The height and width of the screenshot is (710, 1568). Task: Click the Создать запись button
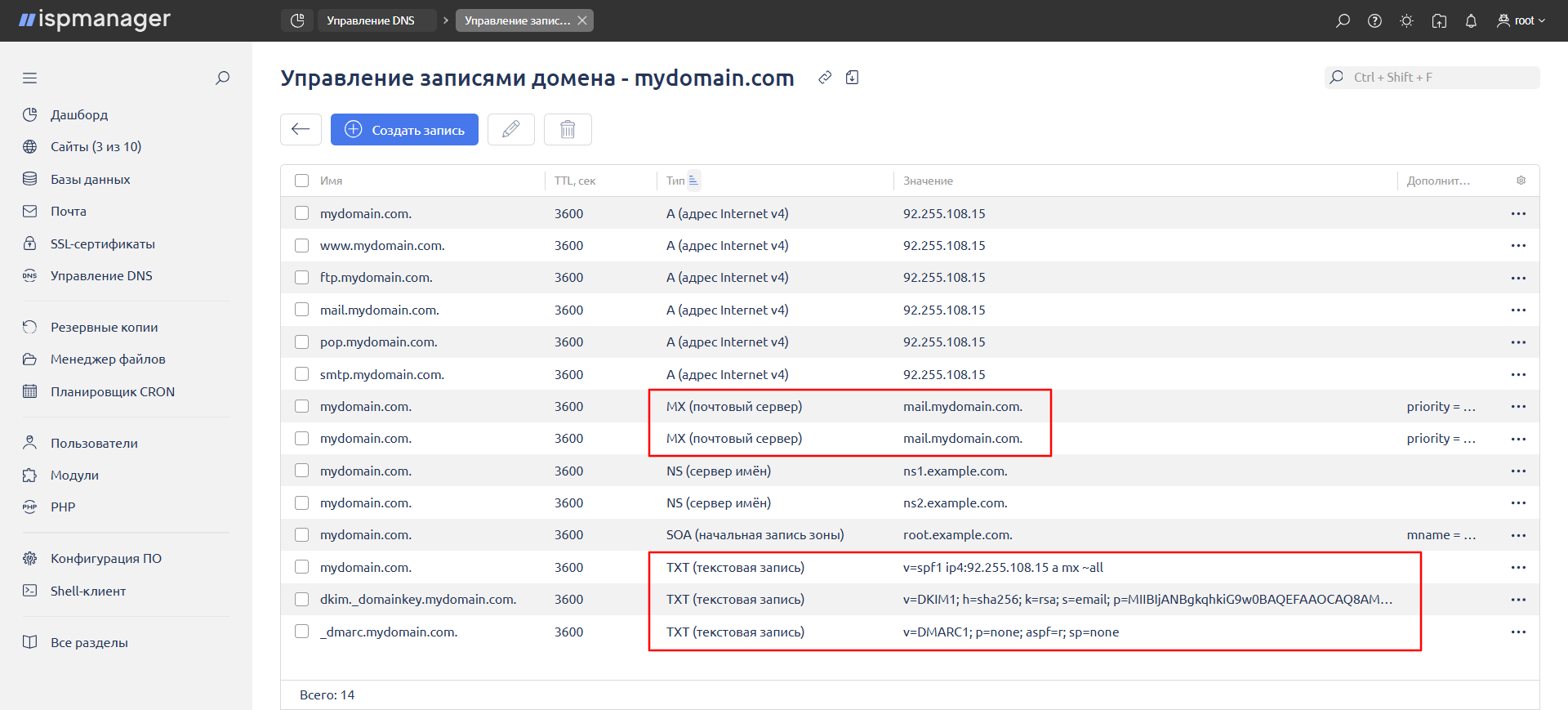404,129
